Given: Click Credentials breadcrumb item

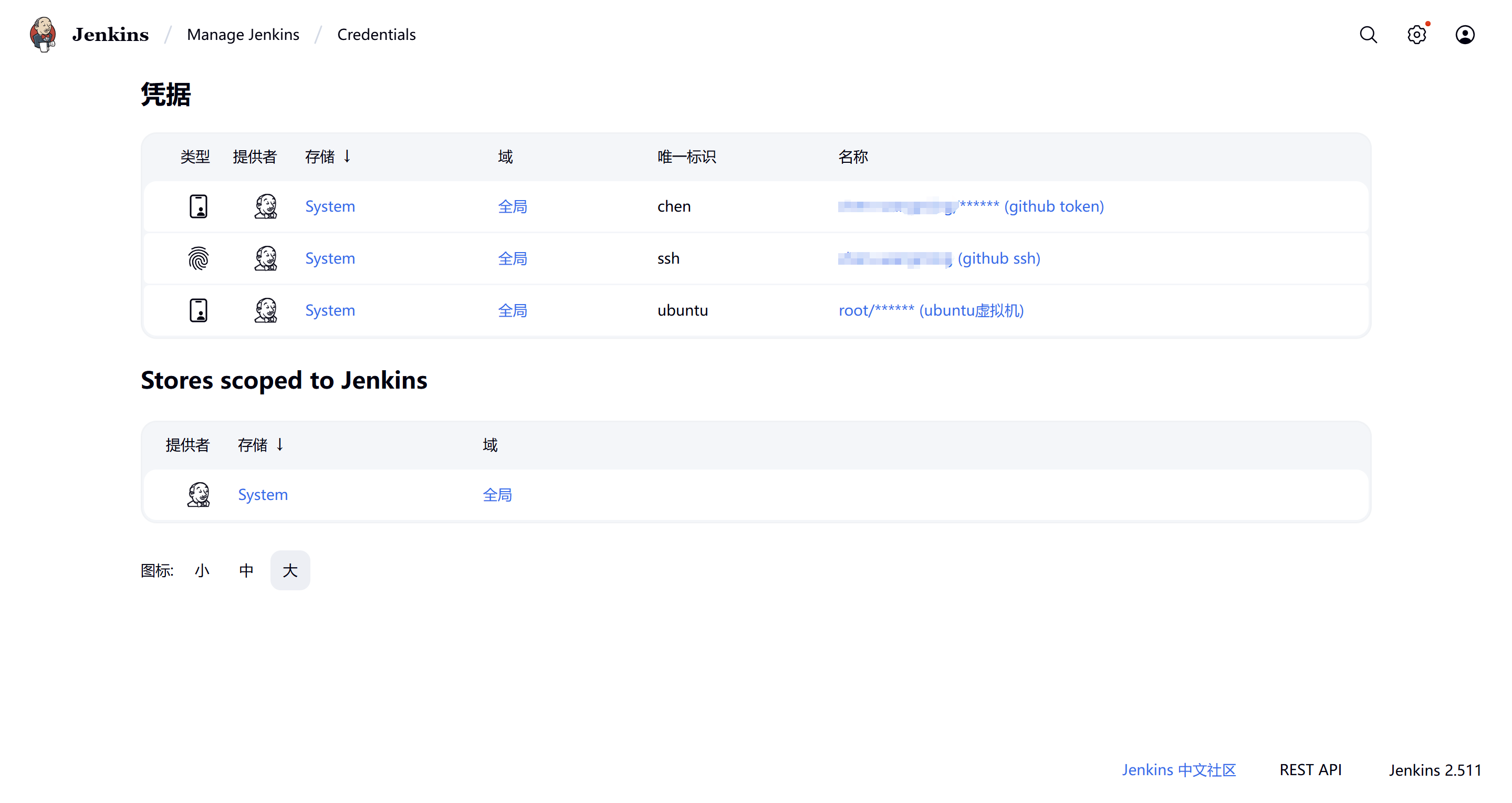Looking at the screenshot, I should point(376,35).
